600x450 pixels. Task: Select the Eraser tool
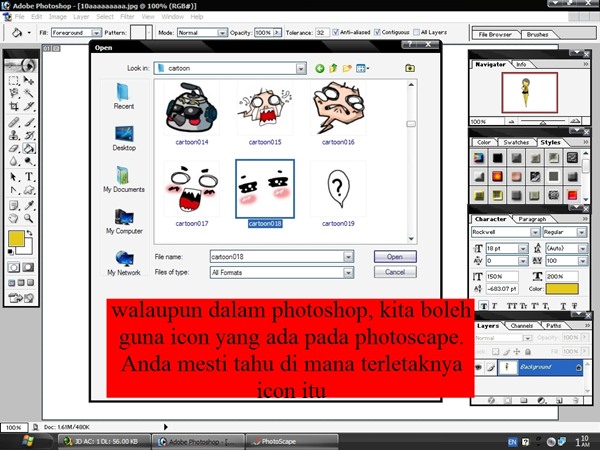point(14,148)
